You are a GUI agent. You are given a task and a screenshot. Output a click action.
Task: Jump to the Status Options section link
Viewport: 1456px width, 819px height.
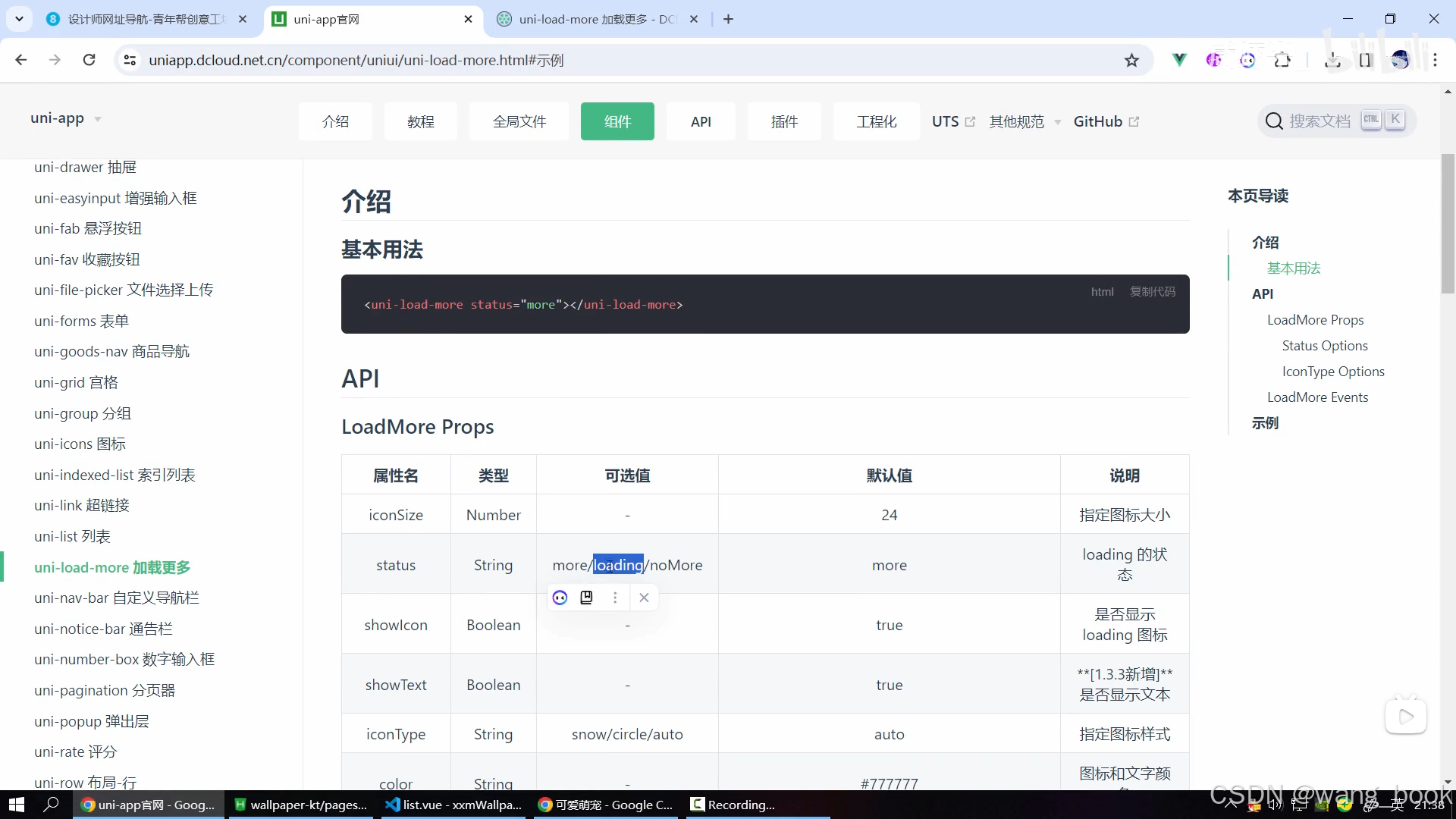pyautogui.click(x=1324, y=346)
